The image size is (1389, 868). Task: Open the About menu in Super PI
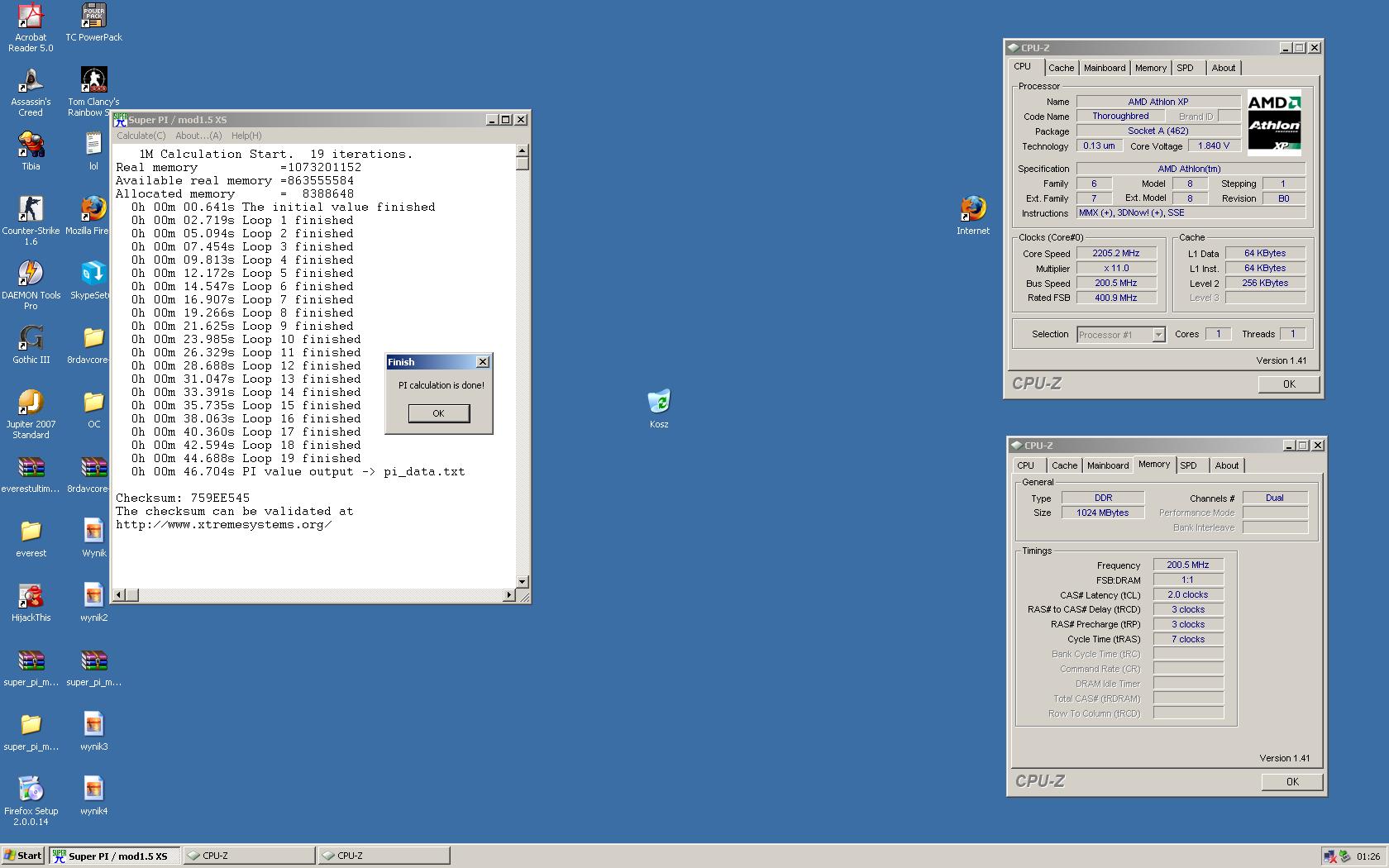click(198, 136)
